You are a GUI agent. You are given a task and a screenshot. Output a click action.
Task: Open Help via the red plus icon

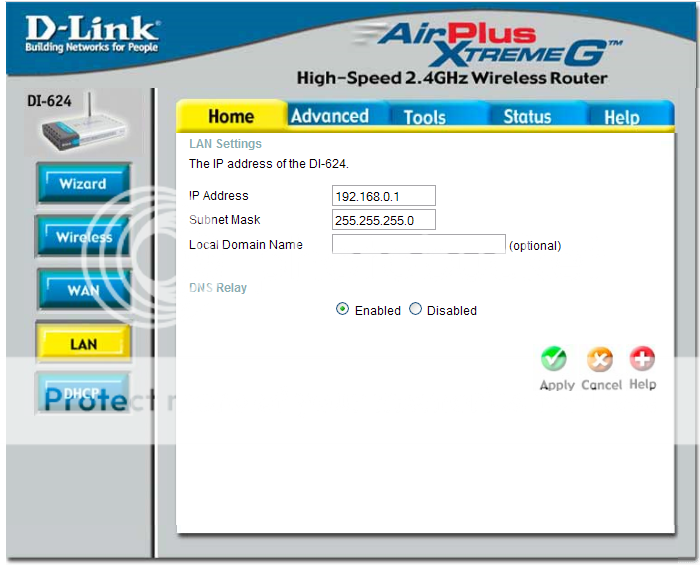[x=642, y=359]
